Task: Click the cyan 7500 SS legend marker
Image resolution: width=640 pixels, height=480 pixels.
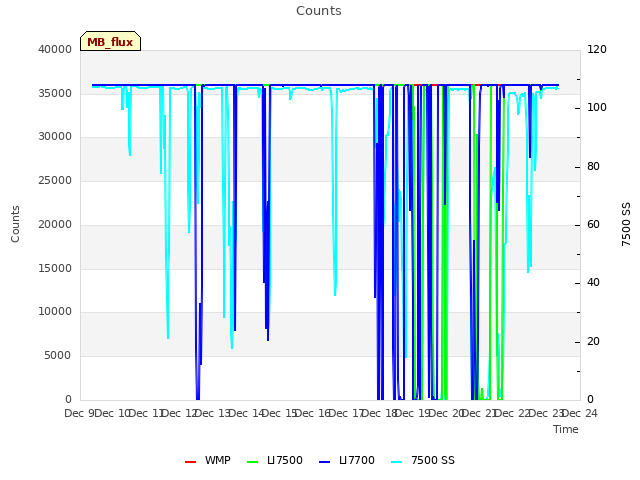Action: (x=397, y=462)
